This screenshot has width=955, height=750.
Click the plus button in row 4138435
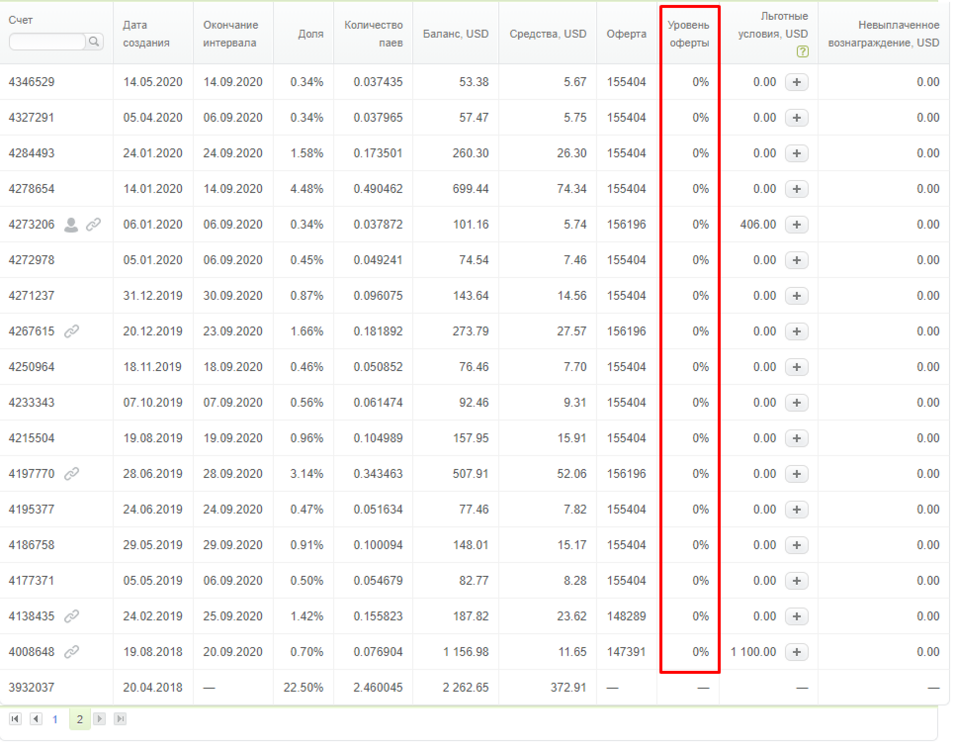[x=797, y=617]
